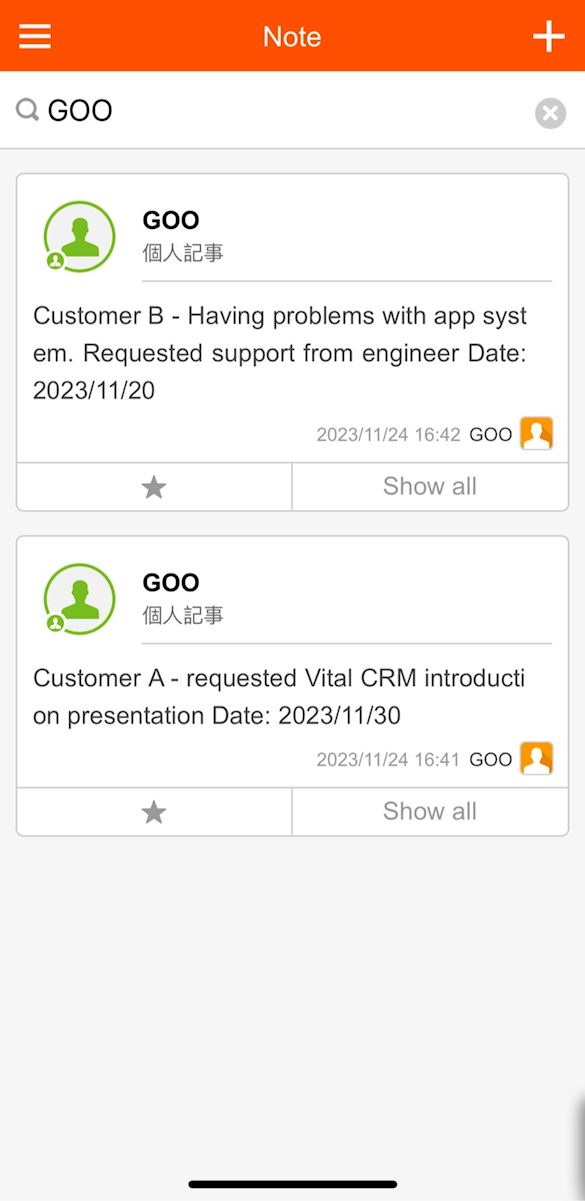
Task: Tap the Note title in header
Action: coord(292,37)
